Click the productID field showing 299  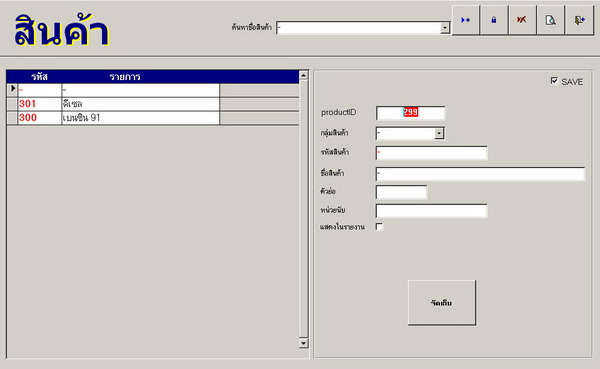(411, 113)
